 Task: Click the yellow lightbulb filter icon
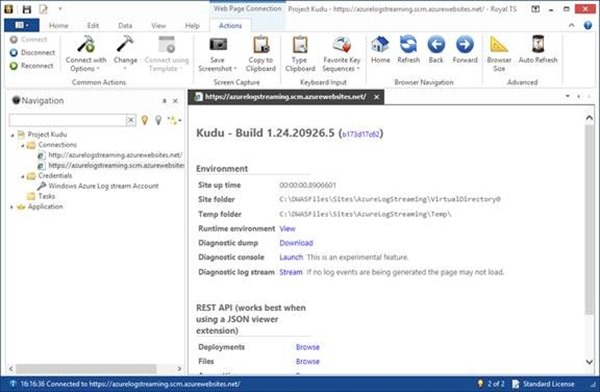click(145, 120)
